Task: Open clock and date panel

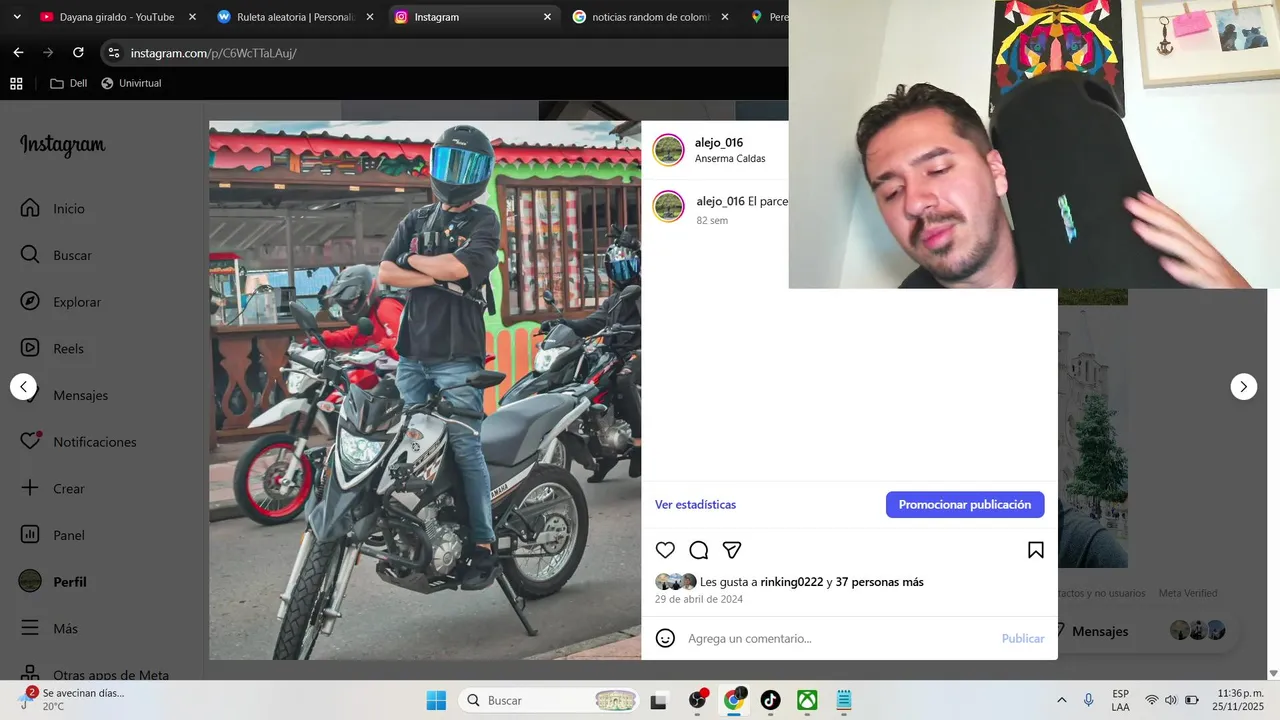Action: coord(1238,700)
